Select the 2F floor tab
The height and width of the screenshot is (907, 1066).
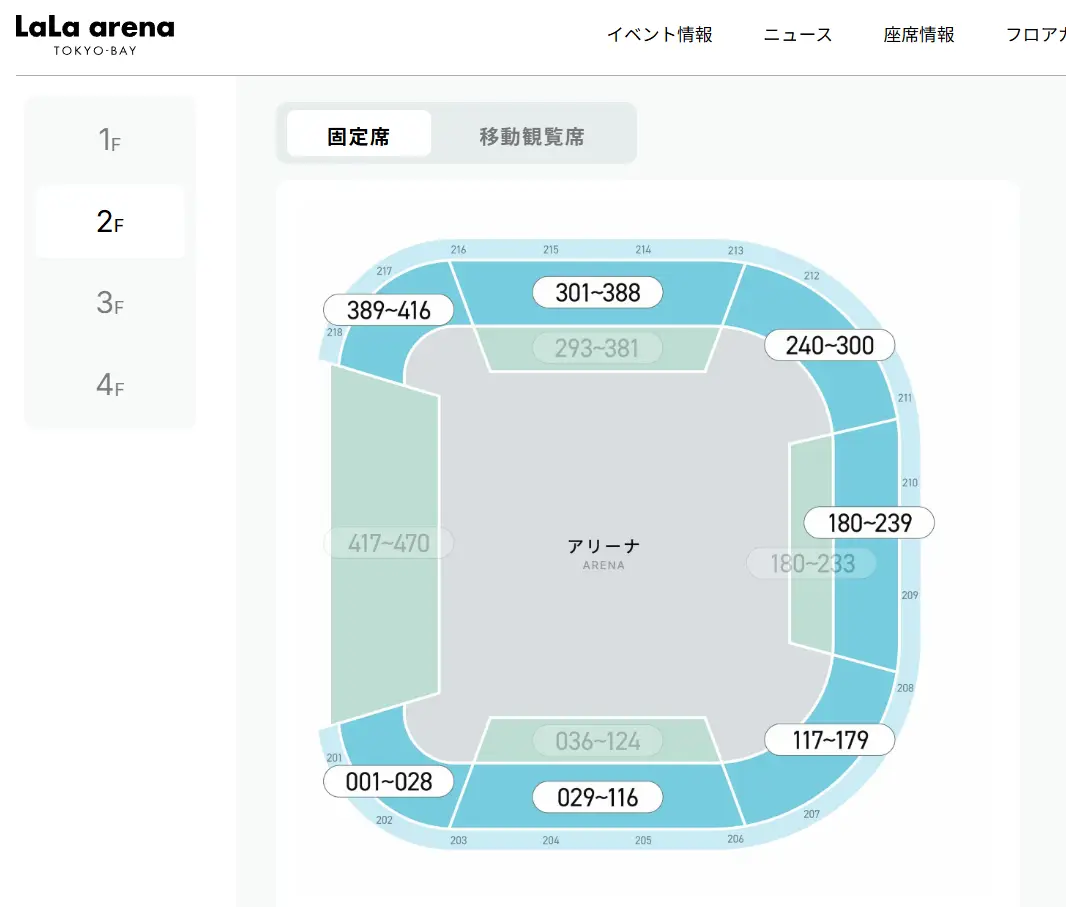[x=110, y=222]
